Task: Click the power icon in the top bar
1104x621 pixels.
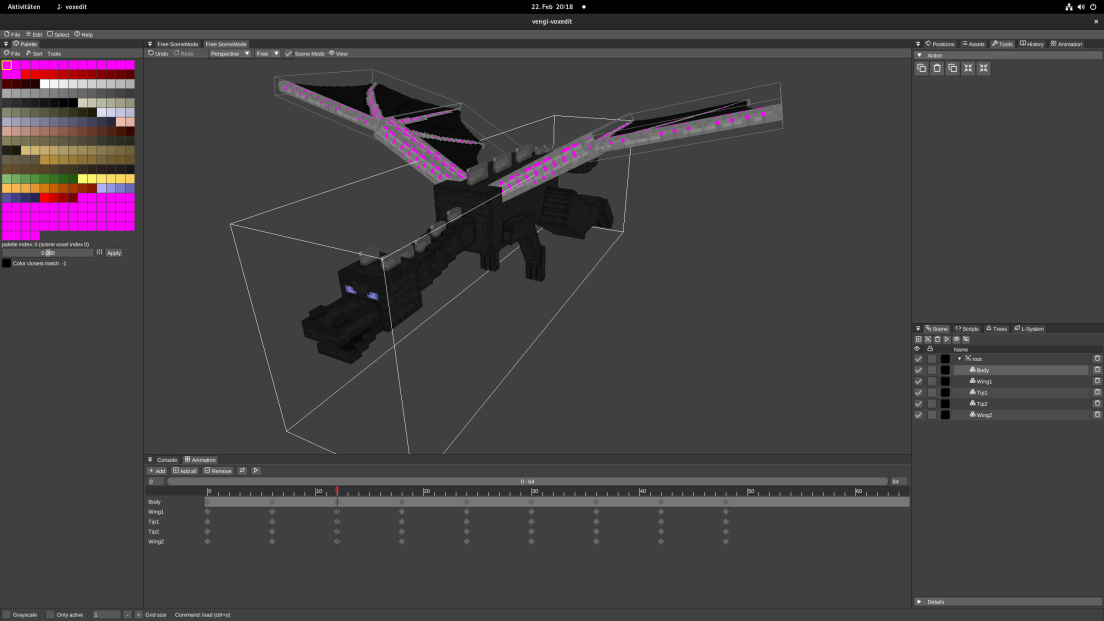Action: click(1093, 7)
